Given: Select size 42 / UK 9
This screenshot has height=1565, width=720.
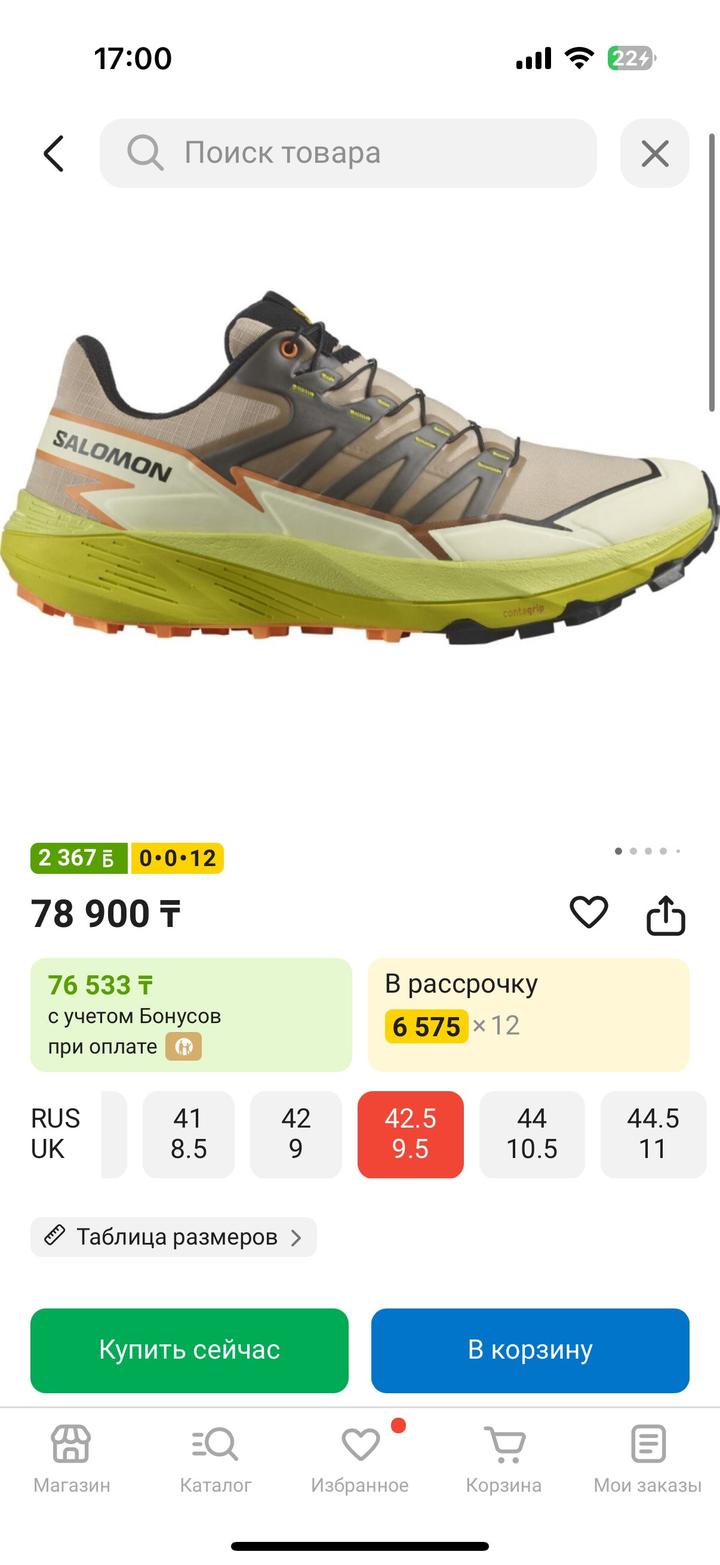Looking at the screenshot, I should pyautogui.click(x=296, y=1134).
